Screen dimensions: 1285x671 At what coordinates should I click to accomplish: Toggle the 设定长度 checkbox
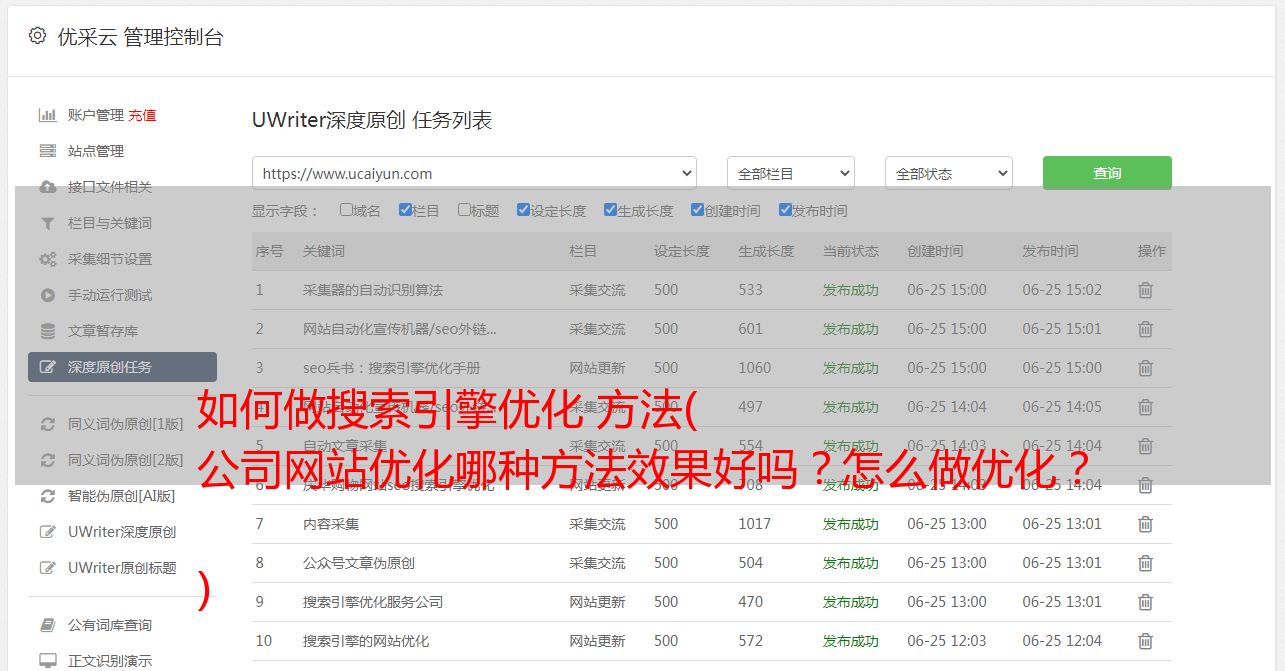[x=523, y=210]
